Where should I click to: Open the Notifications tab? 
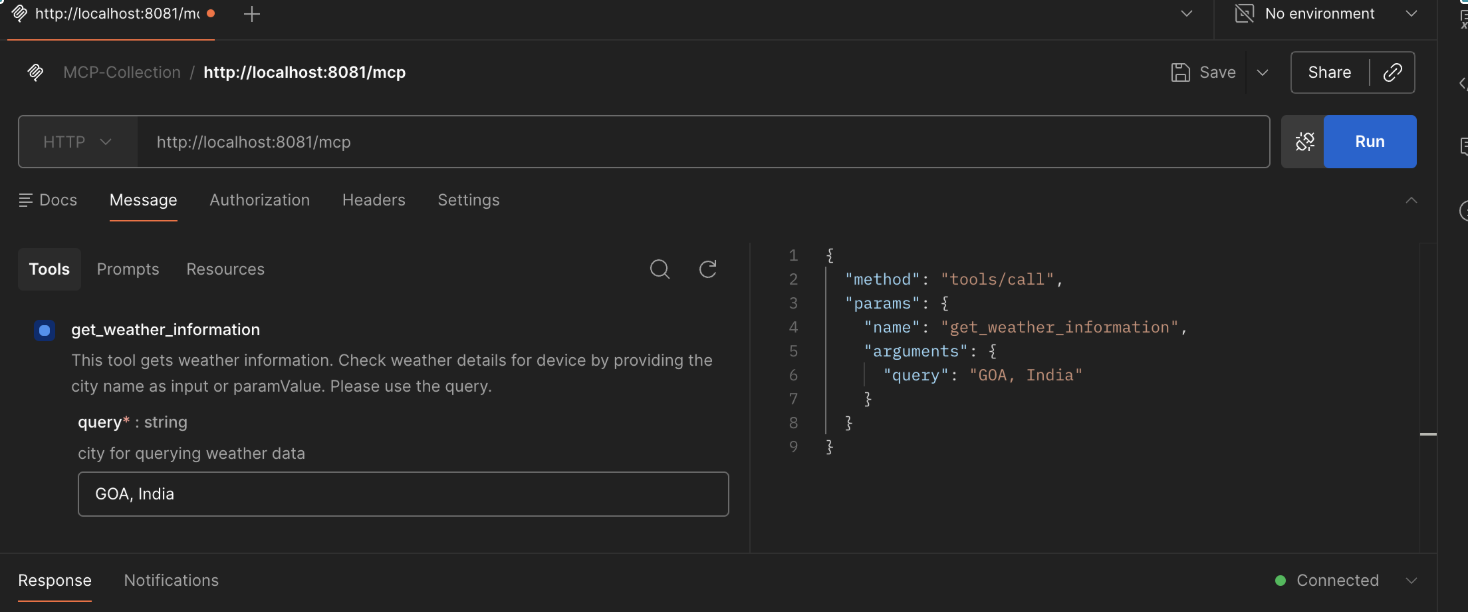(x=171, y=581)
